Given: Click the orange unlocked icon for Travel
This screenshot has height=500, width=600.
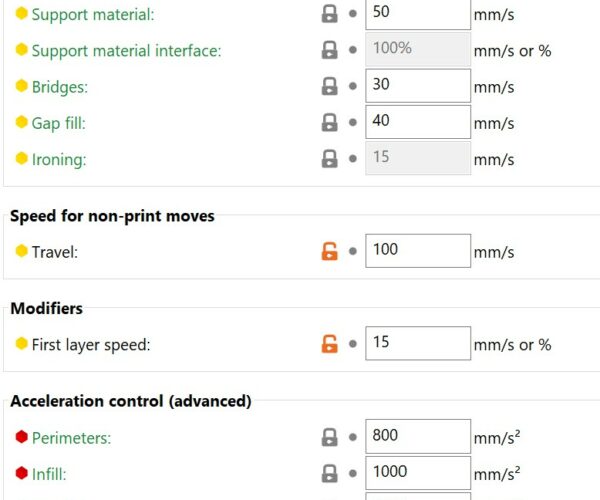Looking at the screenshot, I should (329, 251).
